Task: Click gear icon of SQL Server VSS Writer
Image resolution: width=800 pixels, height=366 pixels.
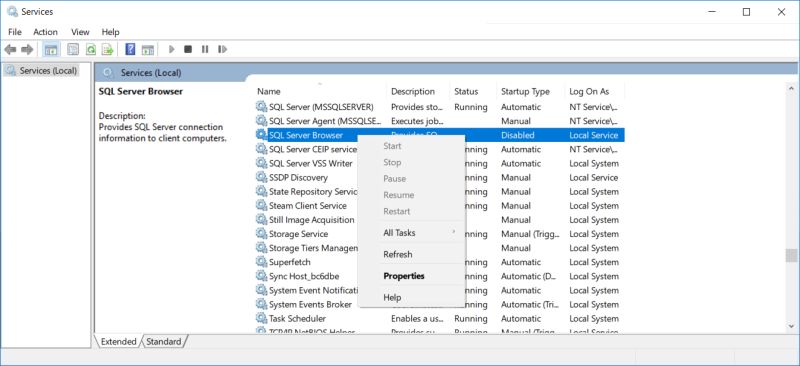Action: (261, 163)
